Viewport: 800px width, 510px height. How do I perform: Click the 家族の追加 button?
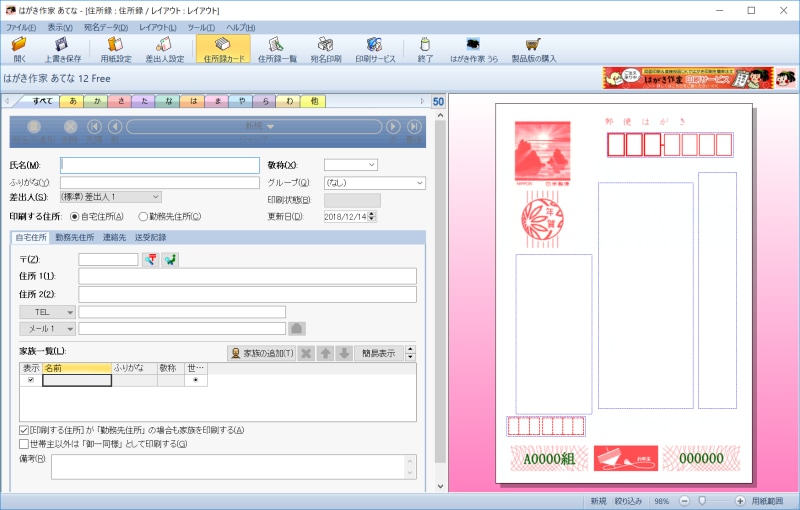pyautogui.click(x=262, y=353)
